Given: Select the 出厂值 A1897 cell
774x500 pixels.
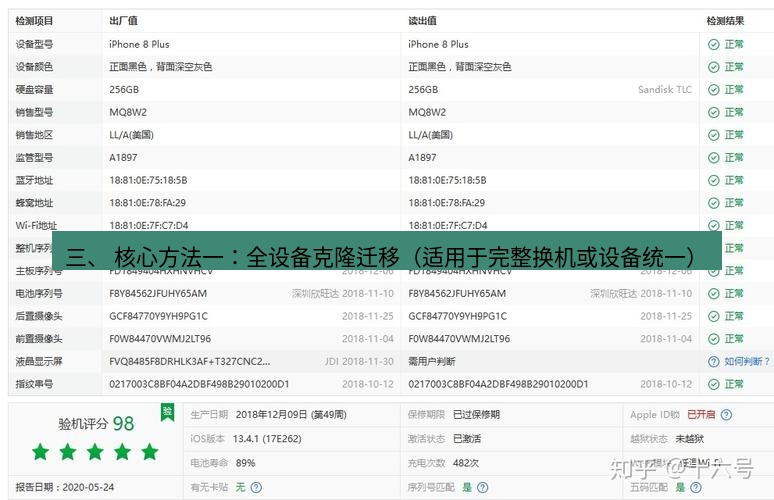Looking at the screenshot, I should (x=123, y=158).
